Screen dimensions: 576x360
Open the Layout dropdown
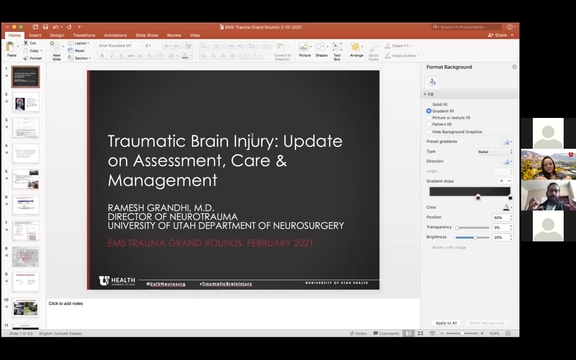[79, 43]
